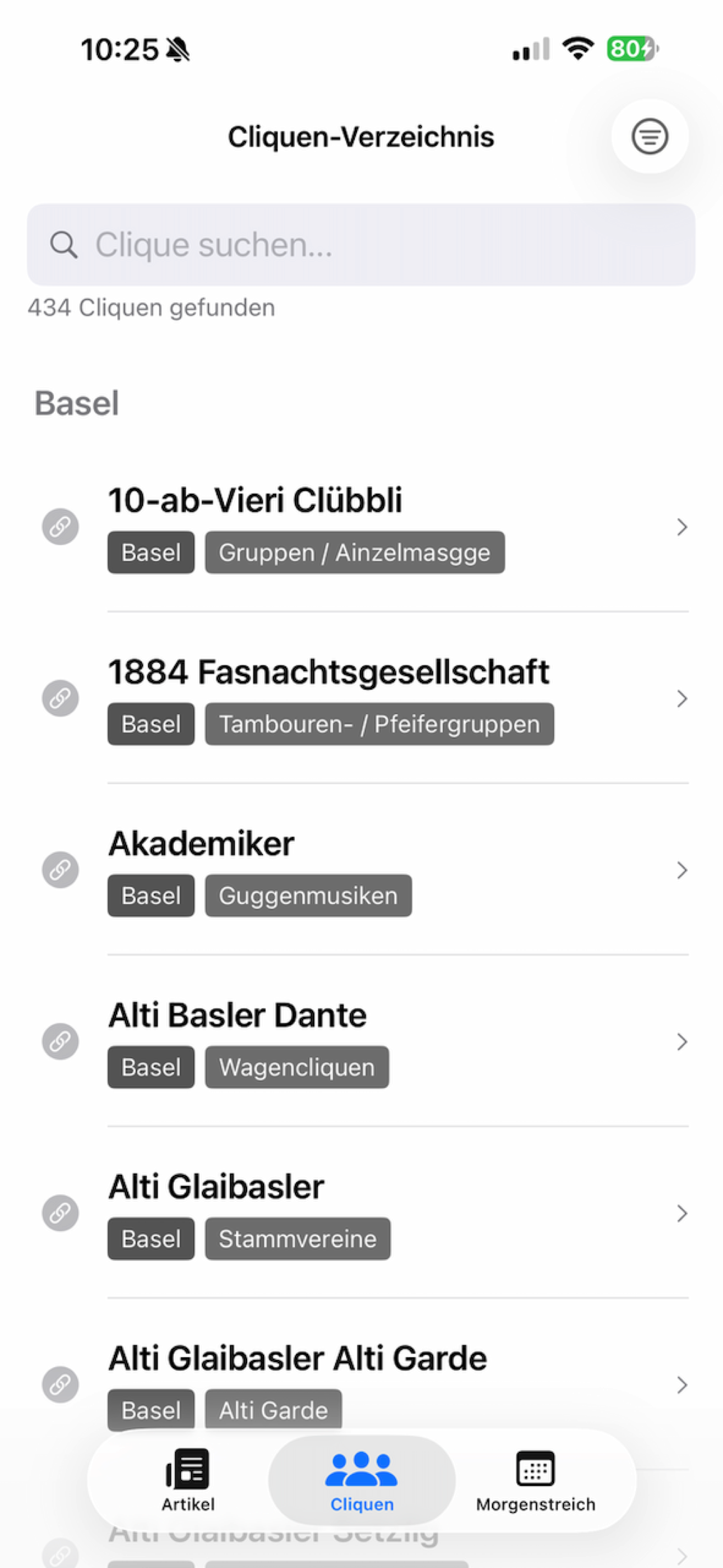Tap link icon beside Alti Glaibasler Alti Garde
The image size is (723, 1568).
click(61, 1385)
